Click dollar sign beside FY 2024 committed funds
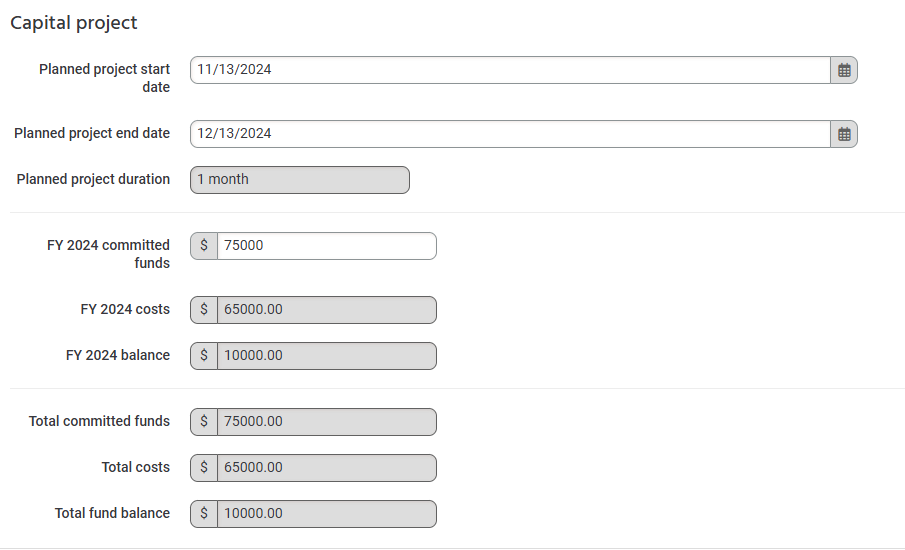Image resolution: width=905 pixels, height=550 pixels. (x=204, y=246)
